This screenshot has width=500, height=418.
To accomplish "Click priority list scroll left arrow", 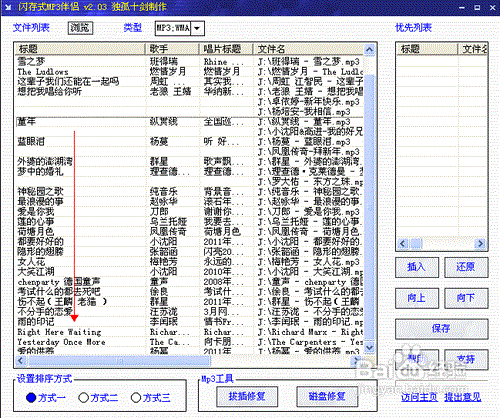I will pos(402,243).
